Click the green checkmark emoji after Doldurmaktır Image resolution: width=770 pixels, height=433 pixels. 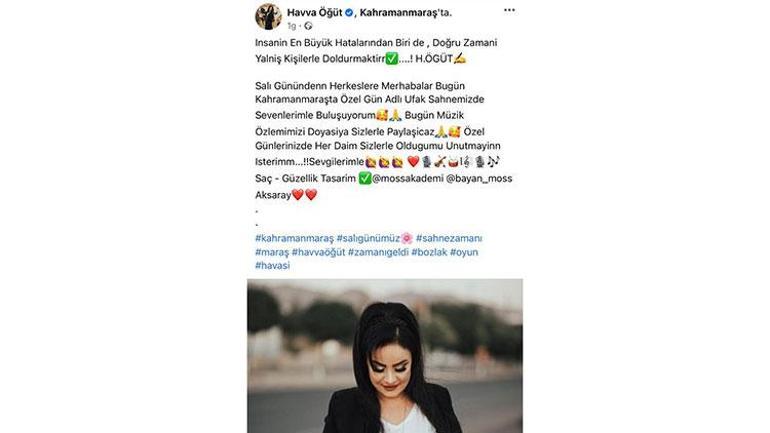click(391, 59)
